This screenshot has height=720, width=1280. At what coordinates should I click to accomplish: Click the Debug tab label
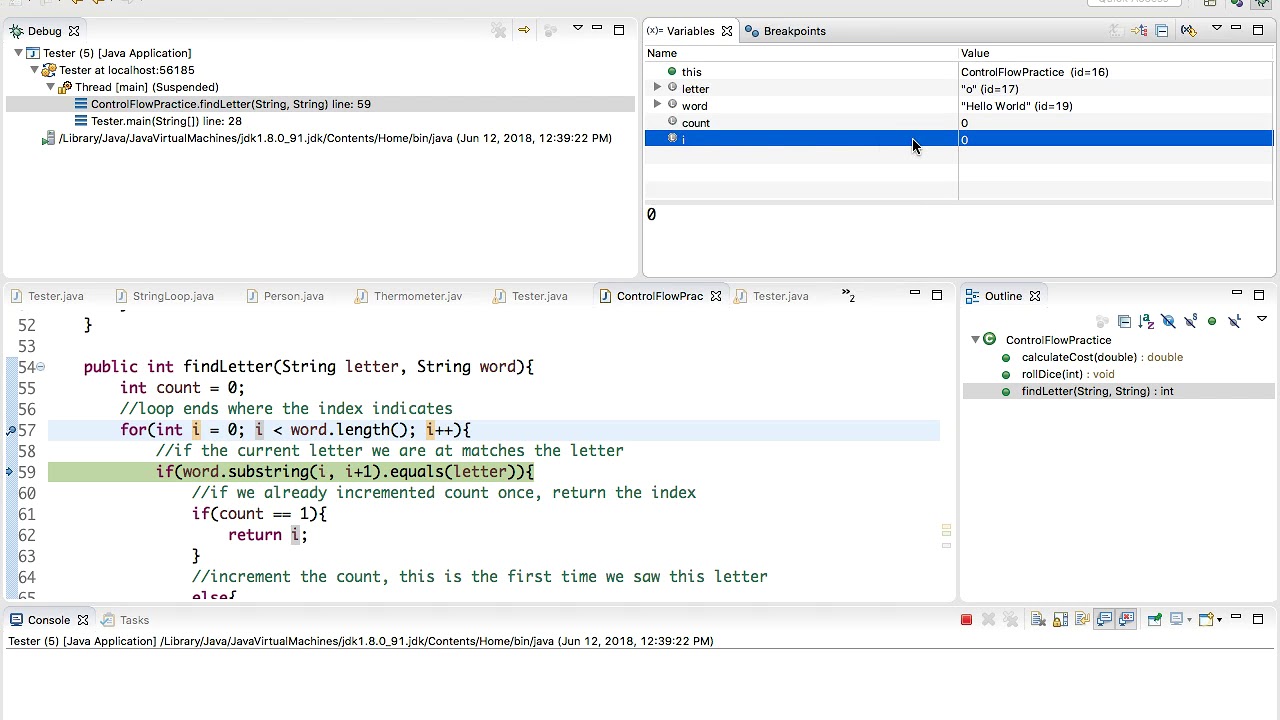click(x=45, y=31)
